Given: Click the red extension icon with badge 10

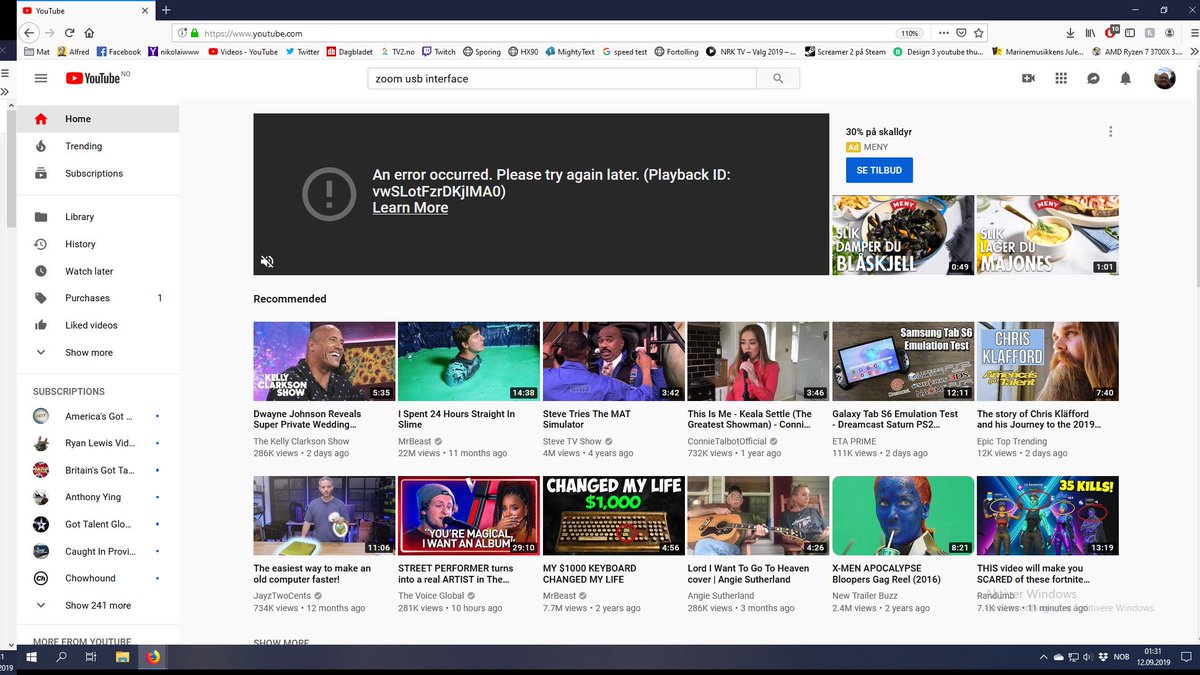Looking at the screenshot, I should coord(1111,33).
